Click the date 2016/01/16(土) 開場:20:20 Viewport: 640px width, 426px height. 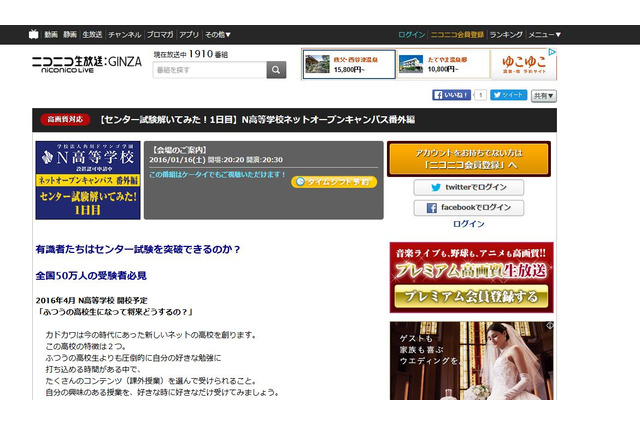pyautogui.click(x=197, y=160)
